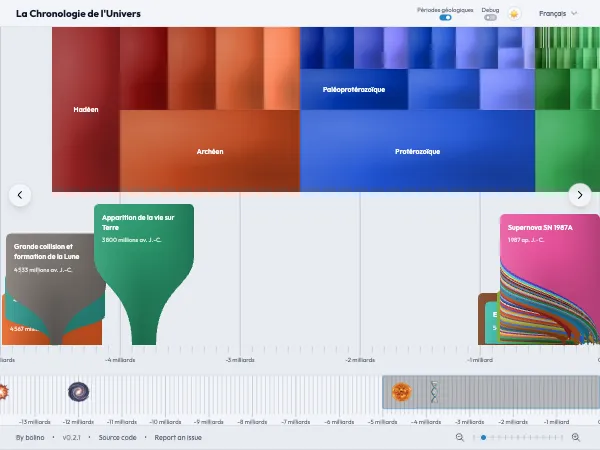Open the Hadéen period block
Viewport: 600px width, 450px height.
[86, 109]
